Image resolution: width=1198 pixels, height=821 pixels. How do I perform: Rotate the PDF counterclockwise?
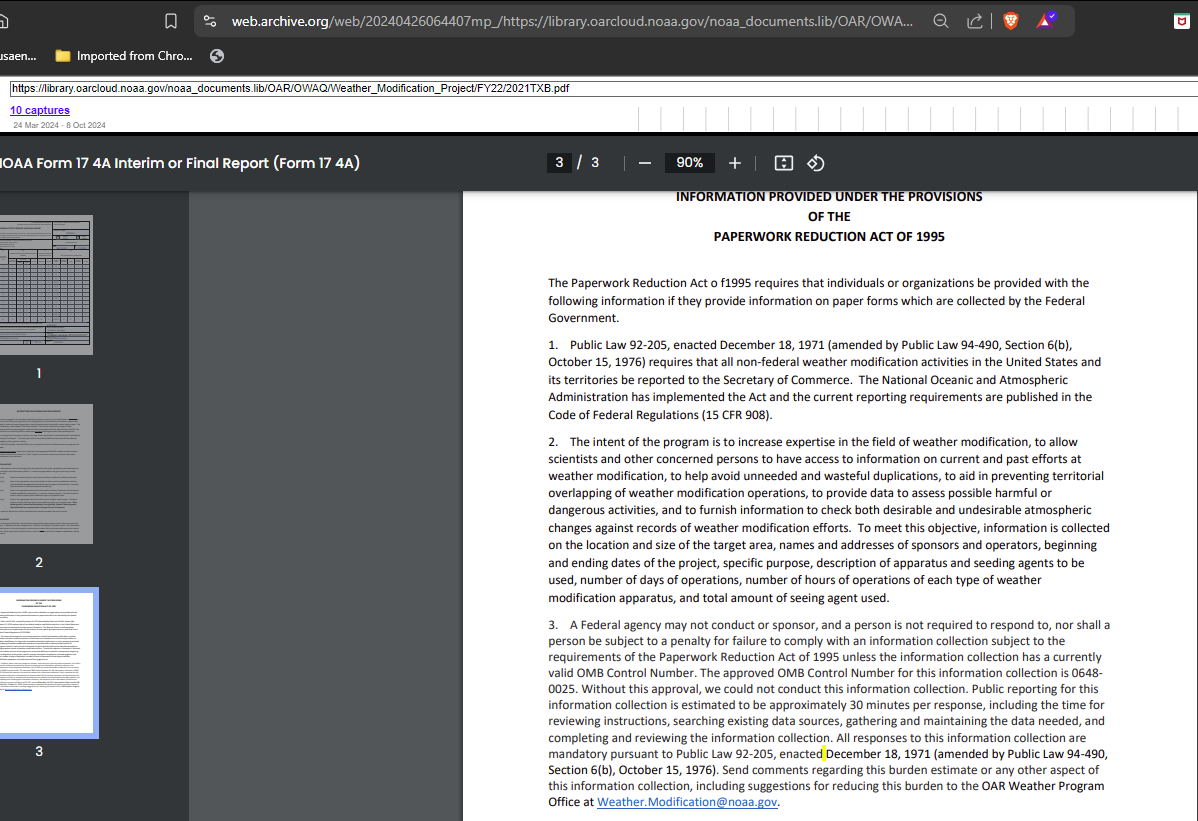[815, 163]
